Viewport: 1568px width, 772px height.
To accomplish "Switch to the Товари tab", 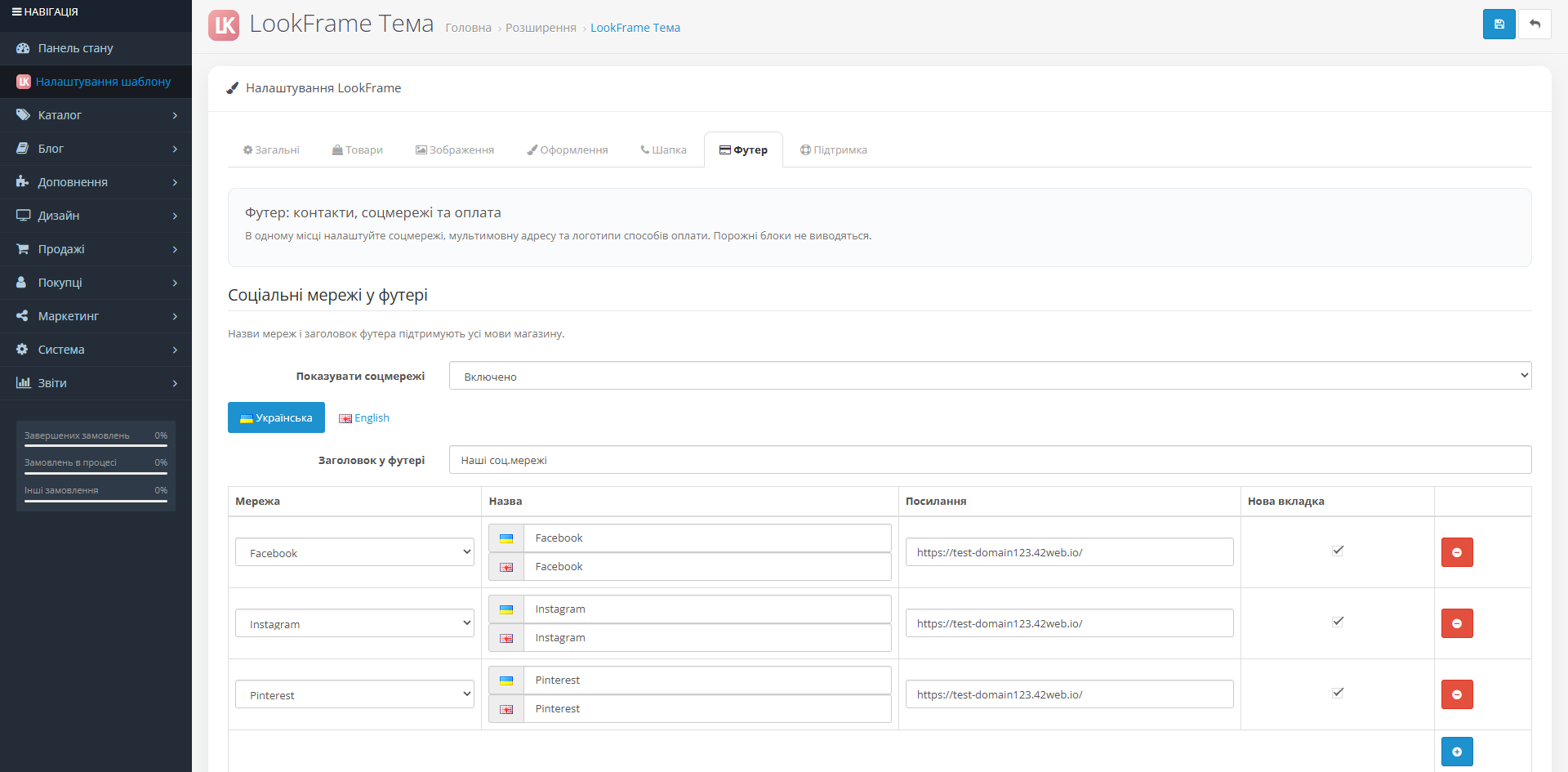I will (358, 149).
